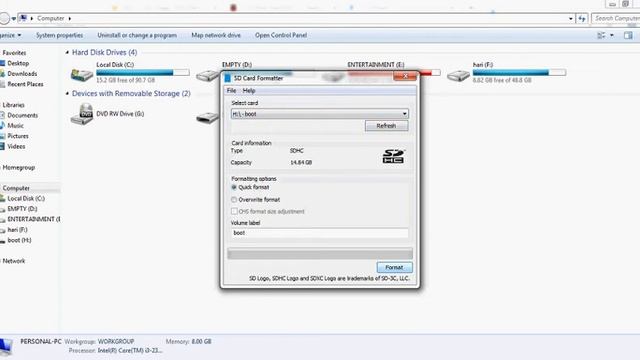Screen dimensions: 640x360
Task: Expand the arrow after Computer in address bar
Action: point(70,18)
